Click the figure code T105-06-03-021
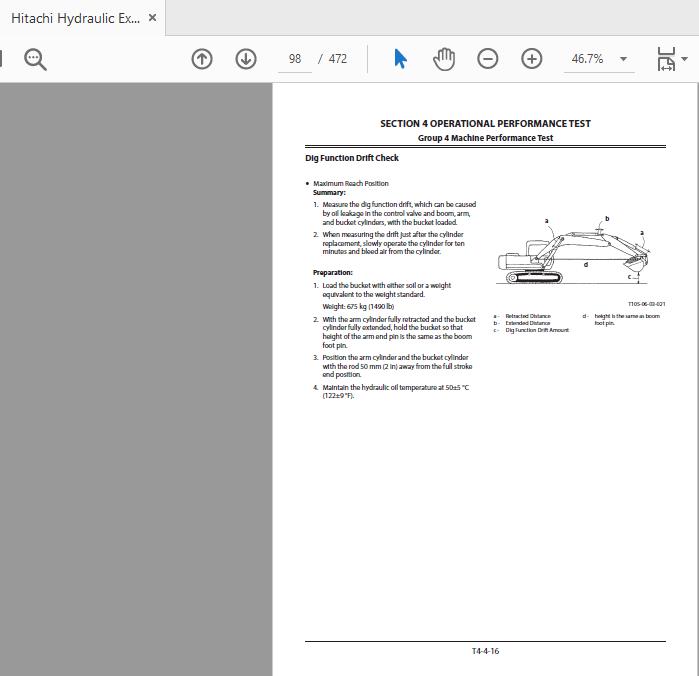 (x=646, y=304)
